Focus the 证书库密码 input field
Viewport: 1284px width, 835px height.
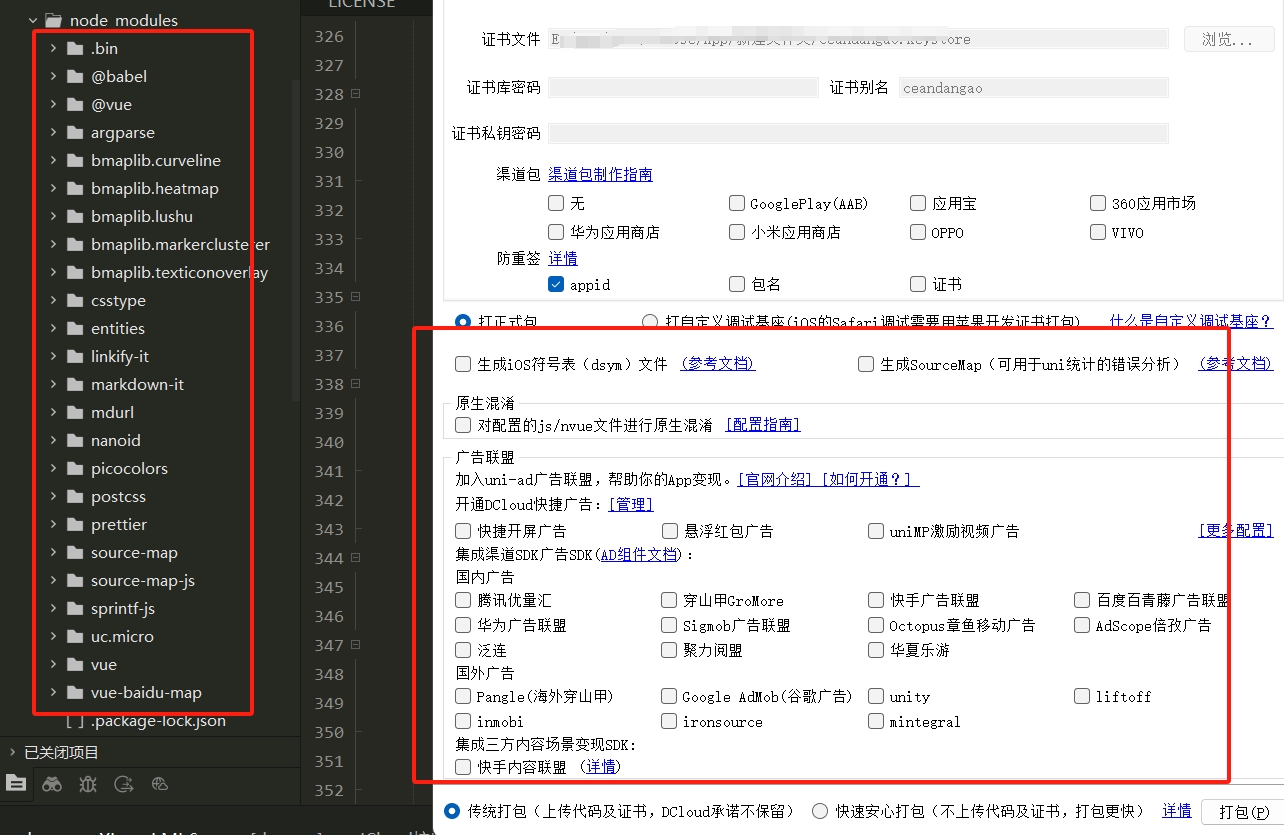click(683, 87)
